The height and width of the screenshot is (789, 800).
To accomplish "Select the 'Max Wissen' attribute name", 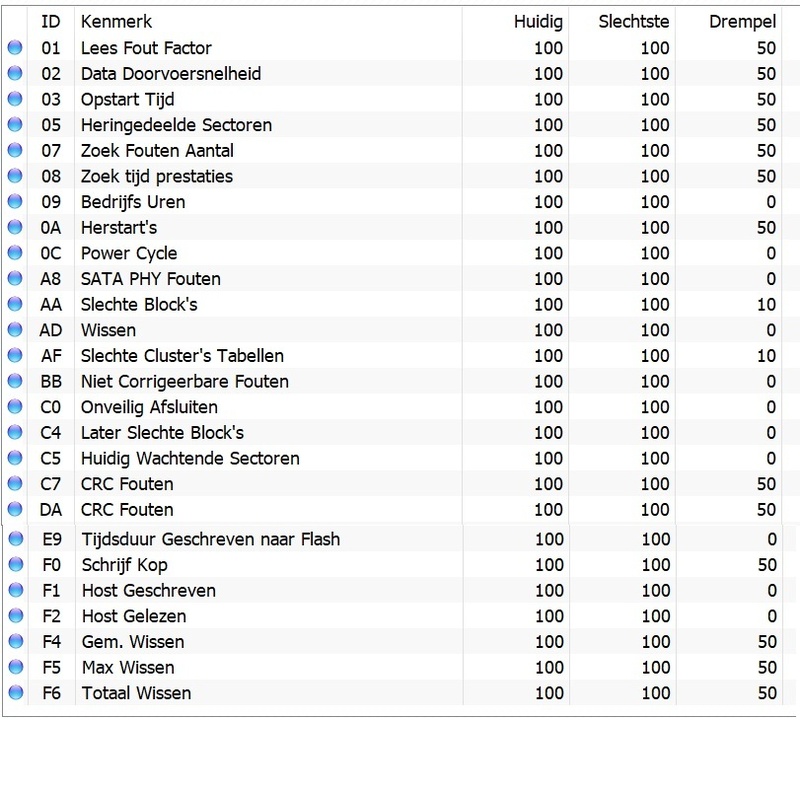I will [x=128, y=668].
